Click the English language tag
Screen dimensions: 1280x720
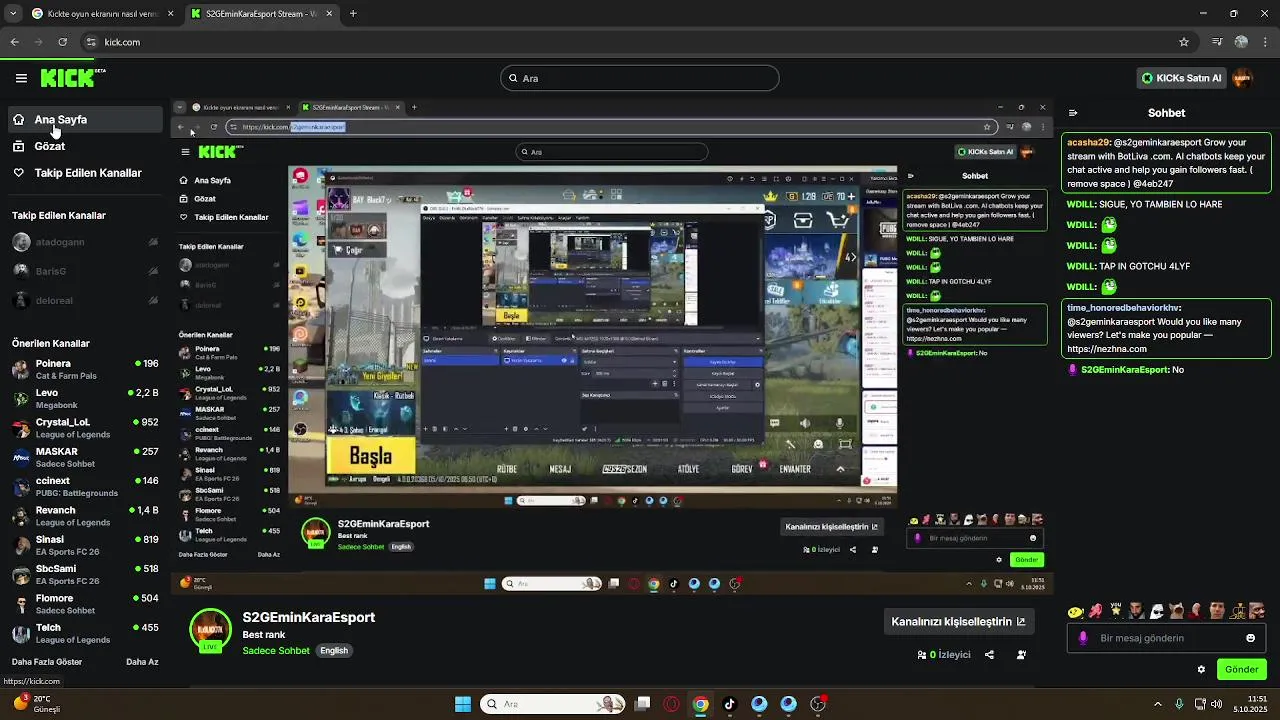tap(334, 651)
